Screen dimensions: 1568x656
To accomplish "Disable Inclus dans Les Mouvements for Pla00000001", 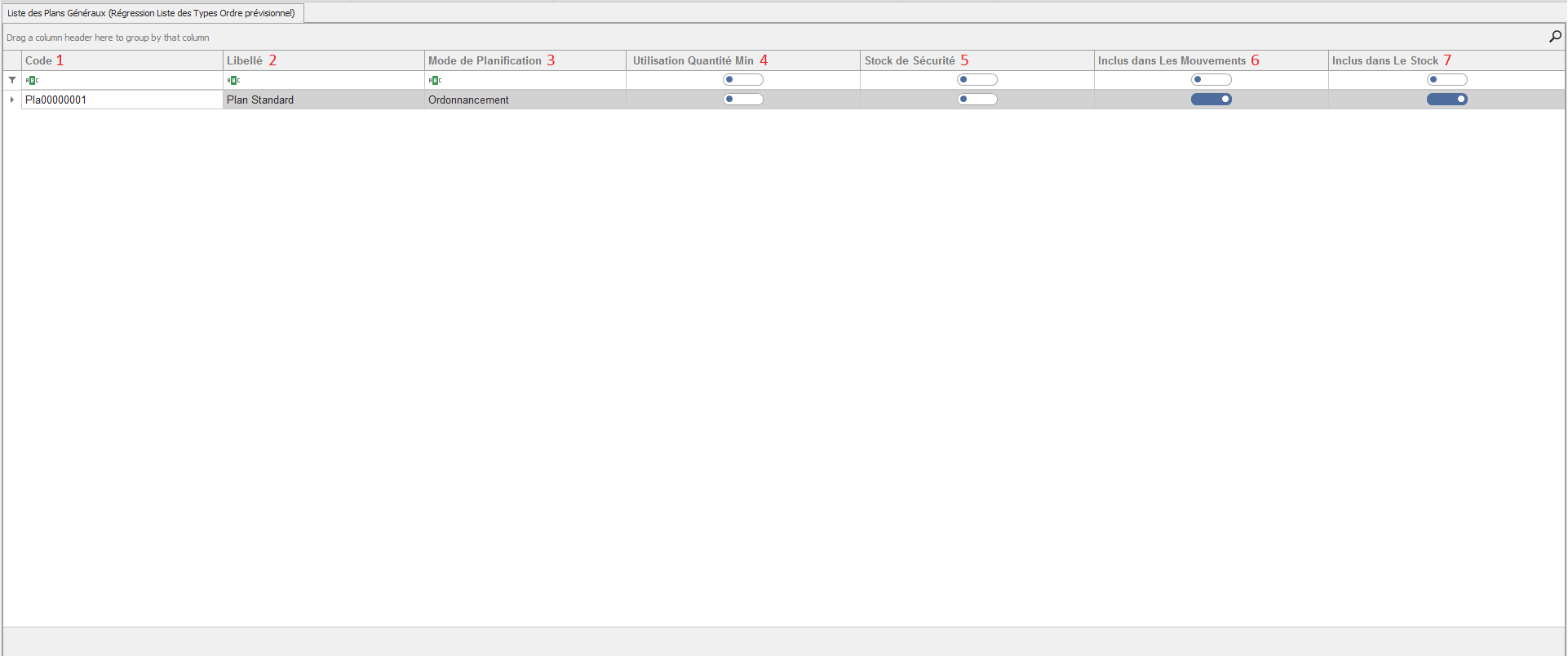I will (1211, 100).
